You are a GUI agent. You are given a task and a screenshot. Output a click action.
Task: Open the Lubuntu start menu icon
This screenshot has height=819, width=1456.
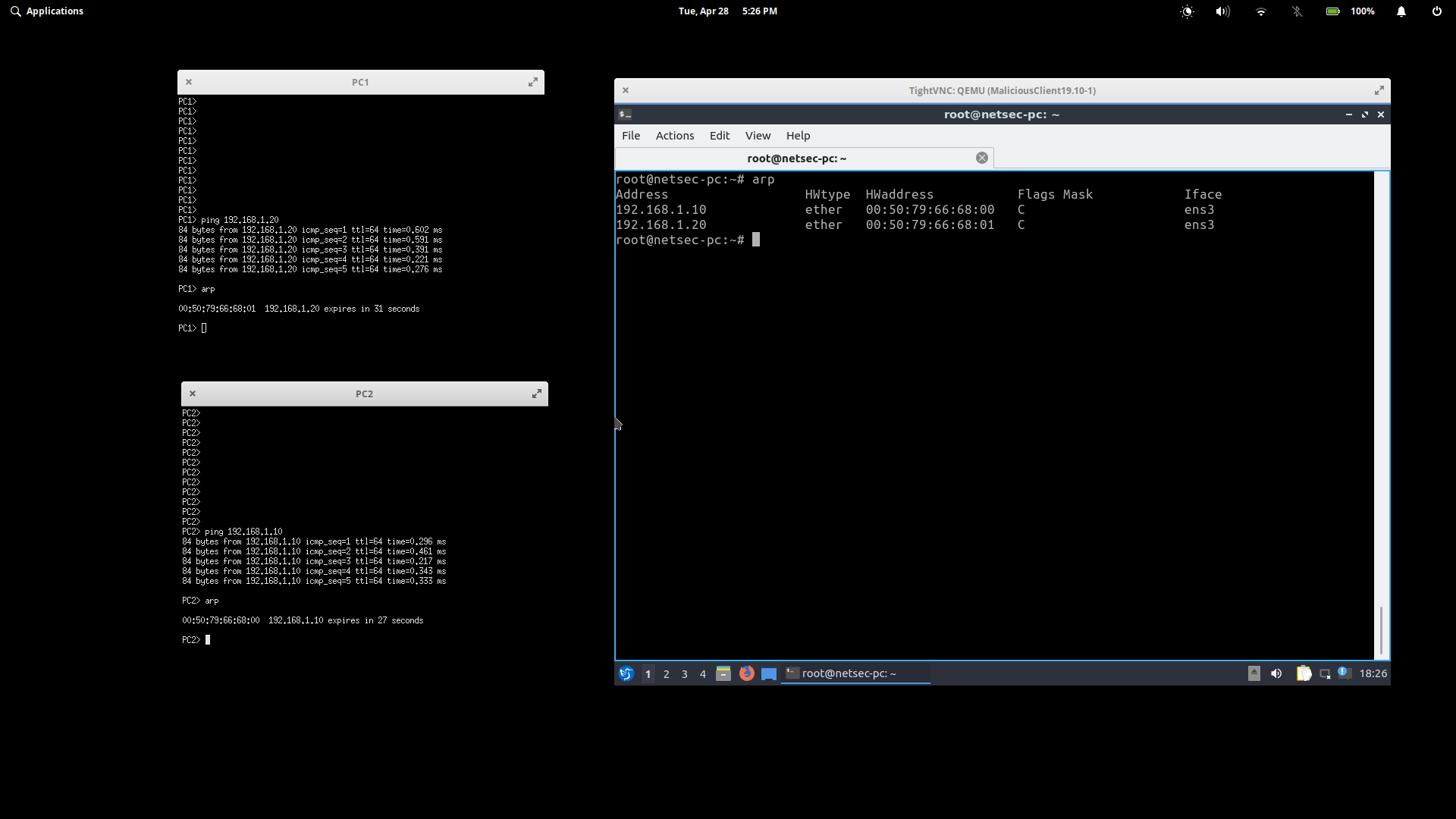626,673
